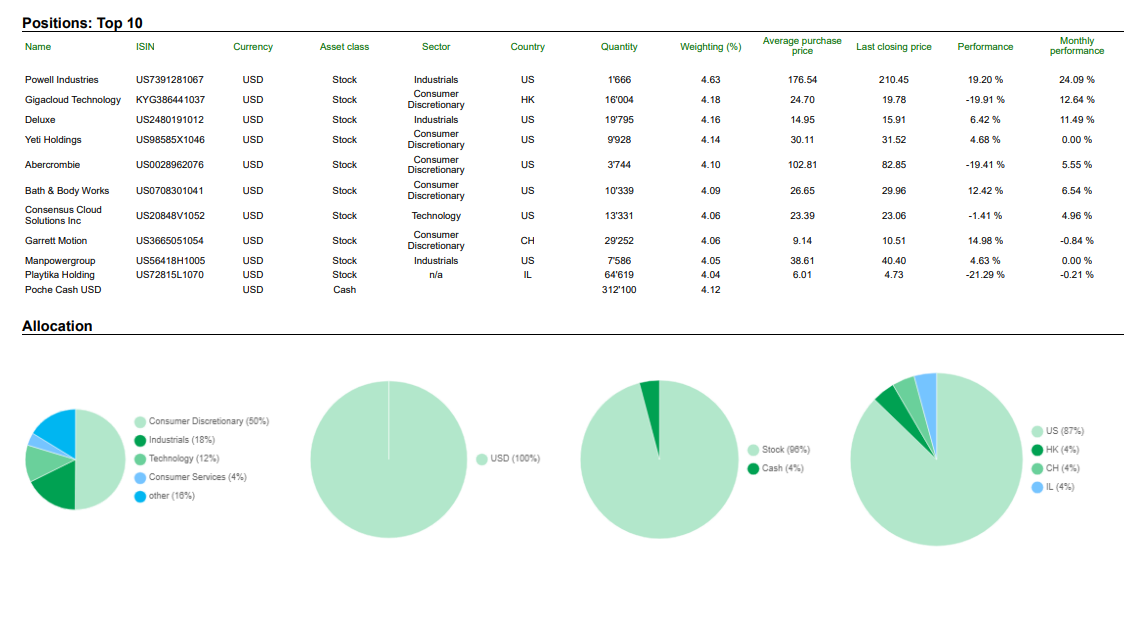Click the IL (4%) legend dot

[x=1037, y=487]
